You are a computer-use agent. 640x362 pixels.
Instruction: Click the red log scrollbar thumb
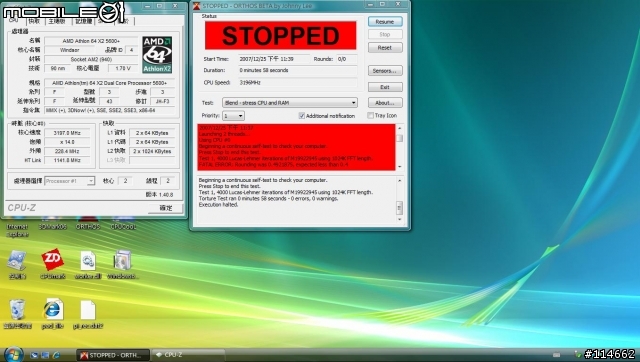pyautogui.click(x=399, y=138)
